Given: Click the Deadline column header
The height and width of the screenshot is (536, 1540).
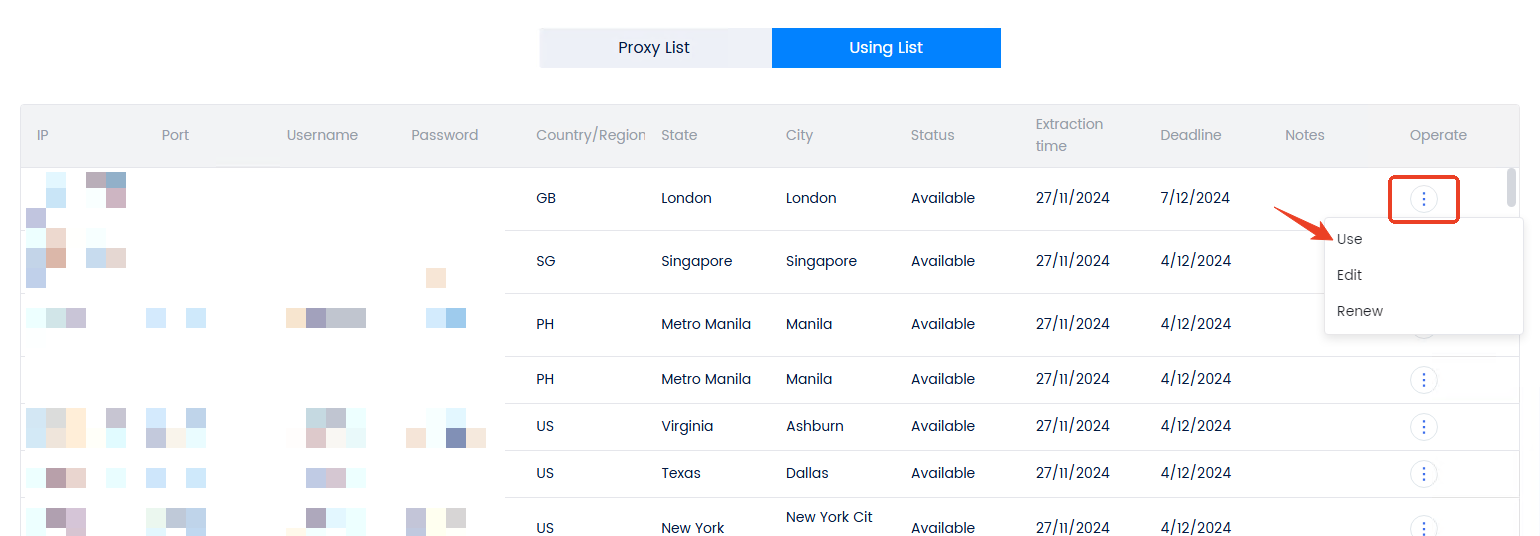Looking at the screenshot, I should pyautogui.click(x=1190, y=135).
